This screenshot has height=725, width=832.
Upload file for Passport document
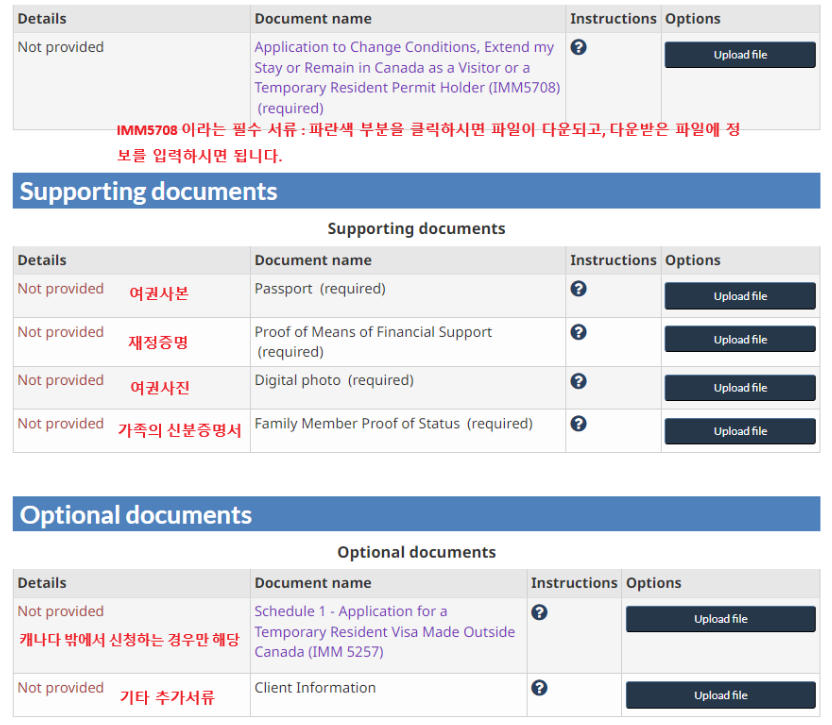click(740, 296)
